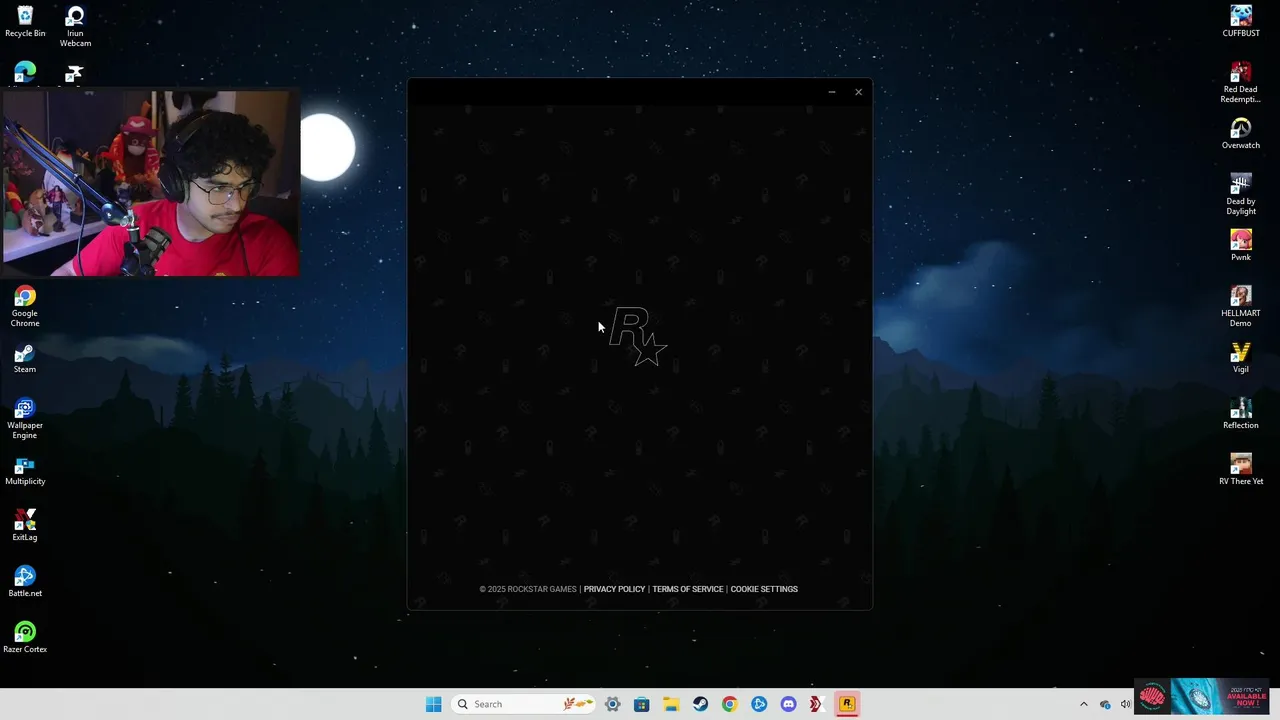Open Chrome from the taskbar
Image resolution: width=1280 pixels, height=720 pixels.
pyautogui.click(x=729, y=704)
